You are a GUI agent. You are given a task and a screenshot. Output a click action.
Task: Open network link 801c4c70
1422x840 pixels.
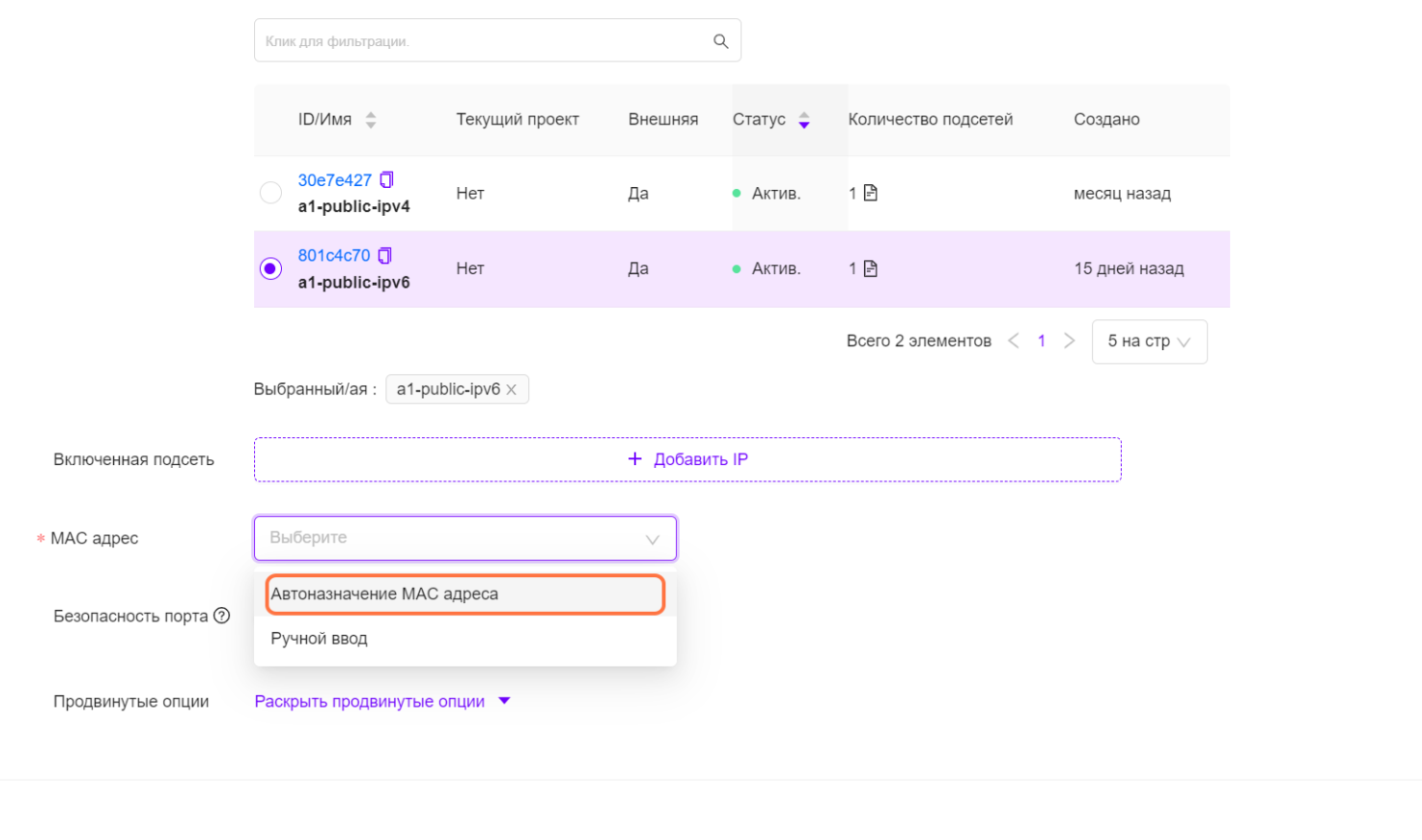click(334, 255)
